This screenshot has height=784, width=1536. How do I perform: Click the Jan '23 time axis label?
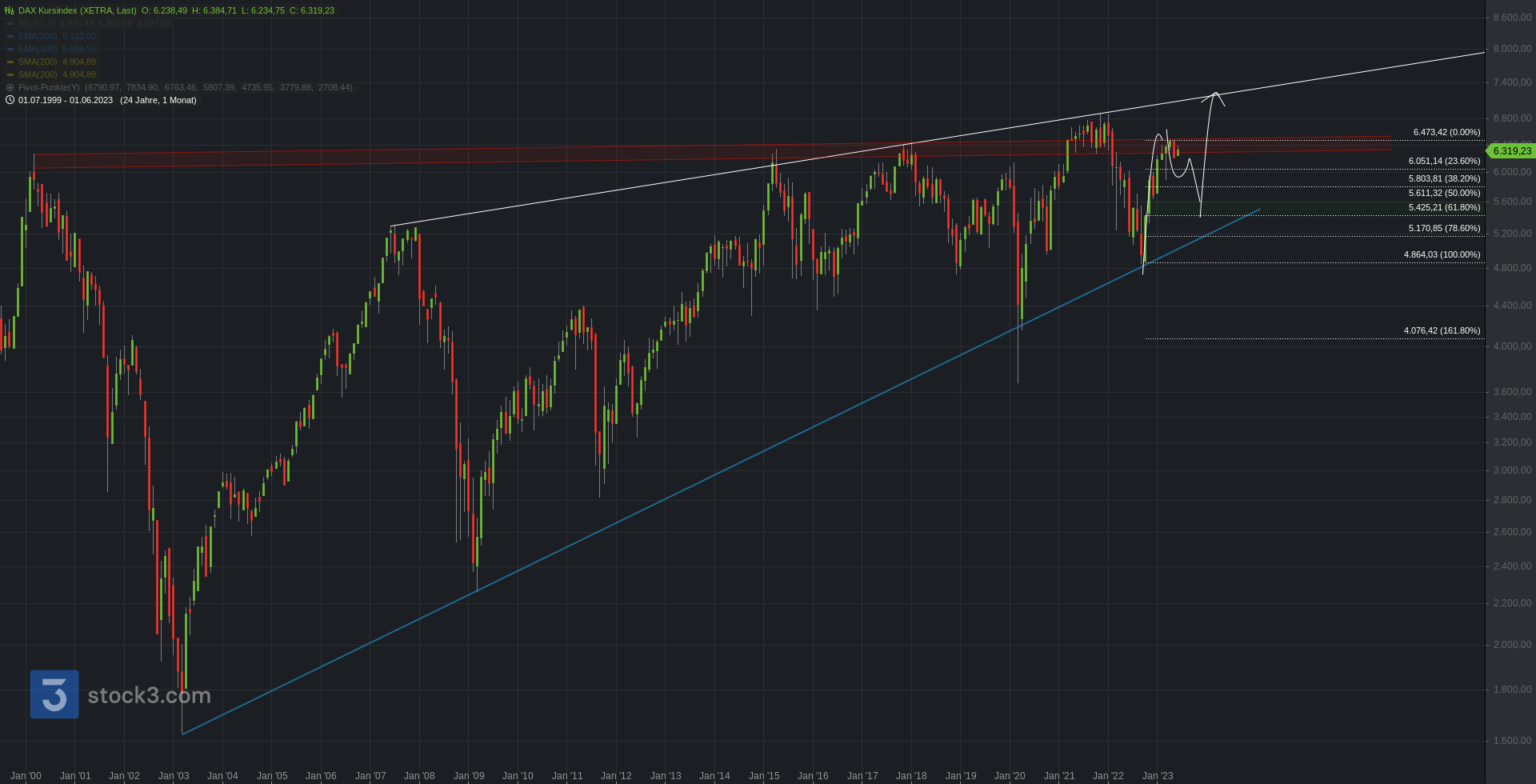1158,775
